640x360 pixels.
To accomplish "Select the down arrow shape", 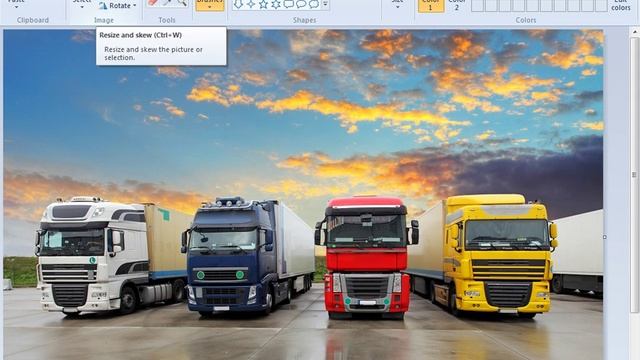I will tap(238, 4).
